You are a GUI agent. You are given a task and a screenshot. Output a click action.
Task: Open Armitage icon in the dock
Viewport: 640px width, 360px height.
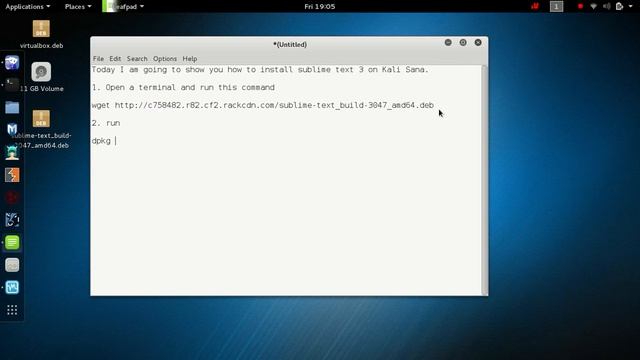coord(12,153)
